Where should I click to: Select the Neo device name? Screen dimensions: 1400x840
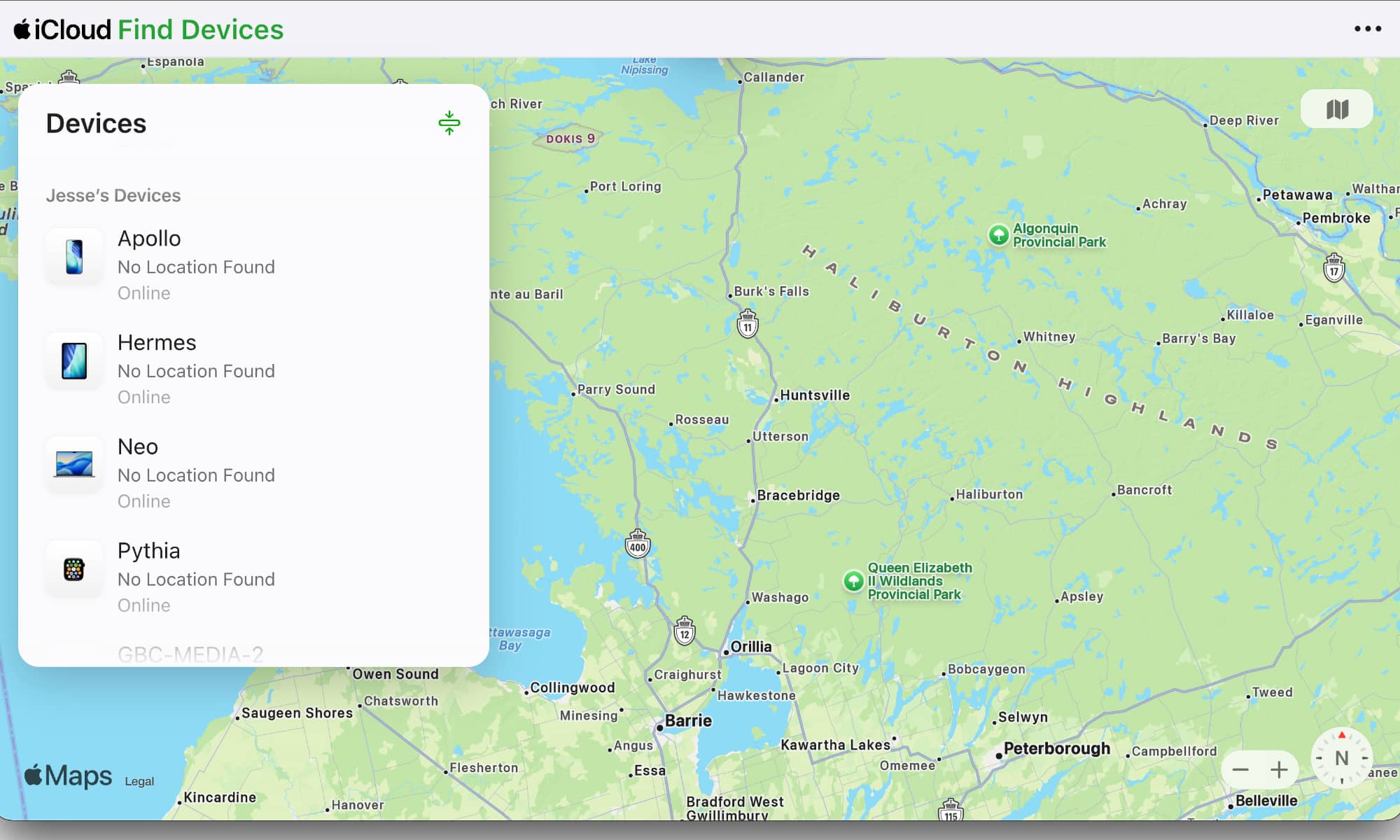138,447
